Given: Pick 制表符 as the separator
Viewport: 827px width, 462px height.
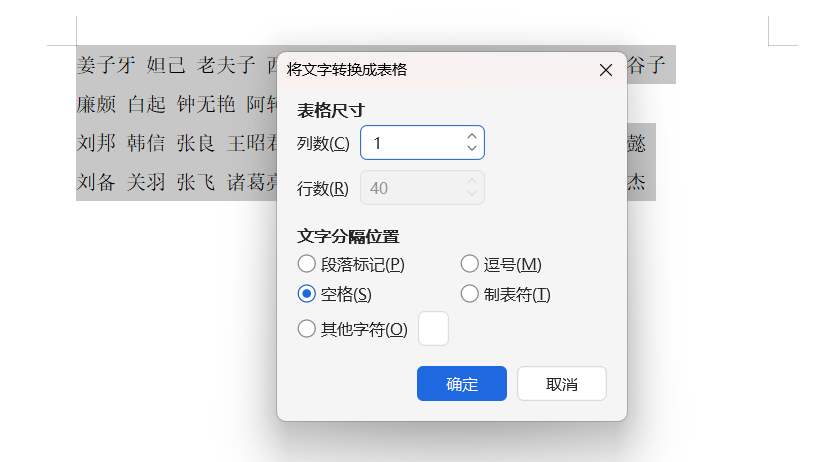Looking at the screenshot, I should 469,294.
